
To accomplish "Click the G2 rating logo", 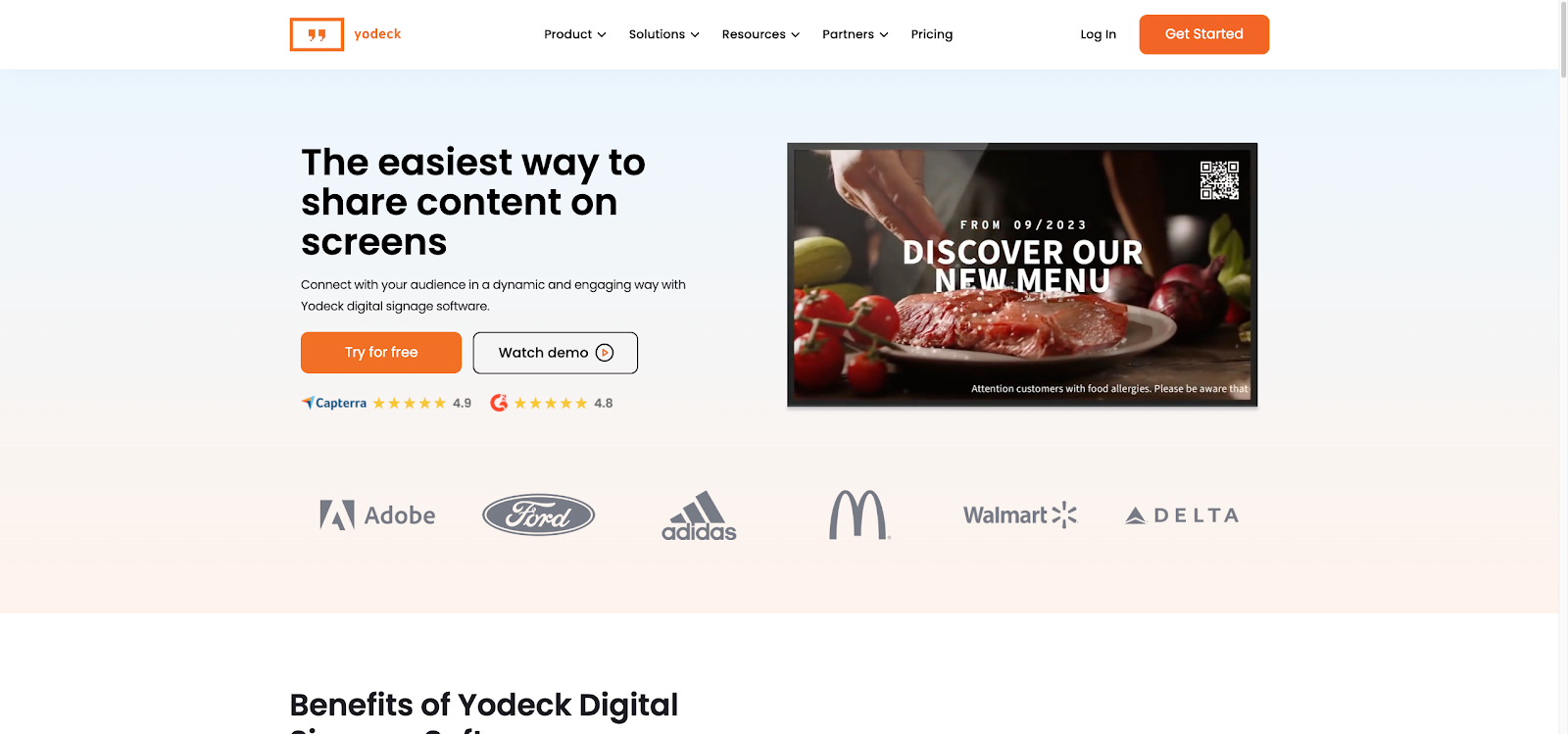I will tap(499, 403).
